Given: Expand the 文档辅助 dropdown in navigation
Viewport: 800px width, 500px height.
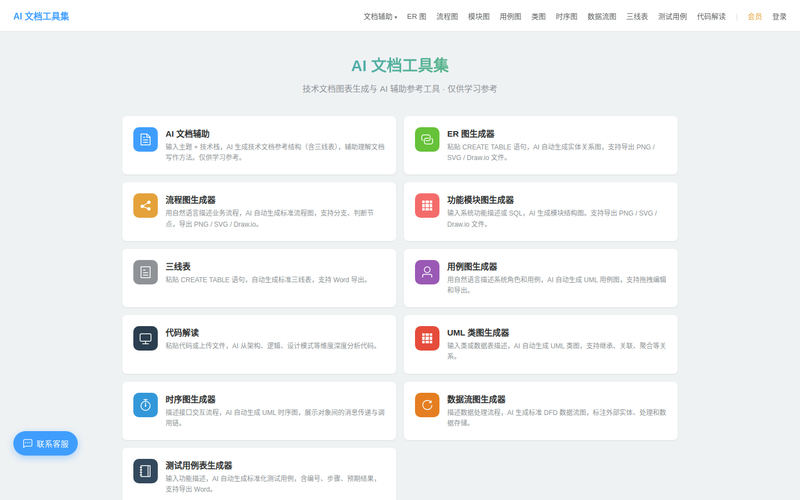Looking at the screenshot, I should pos(380,16).
